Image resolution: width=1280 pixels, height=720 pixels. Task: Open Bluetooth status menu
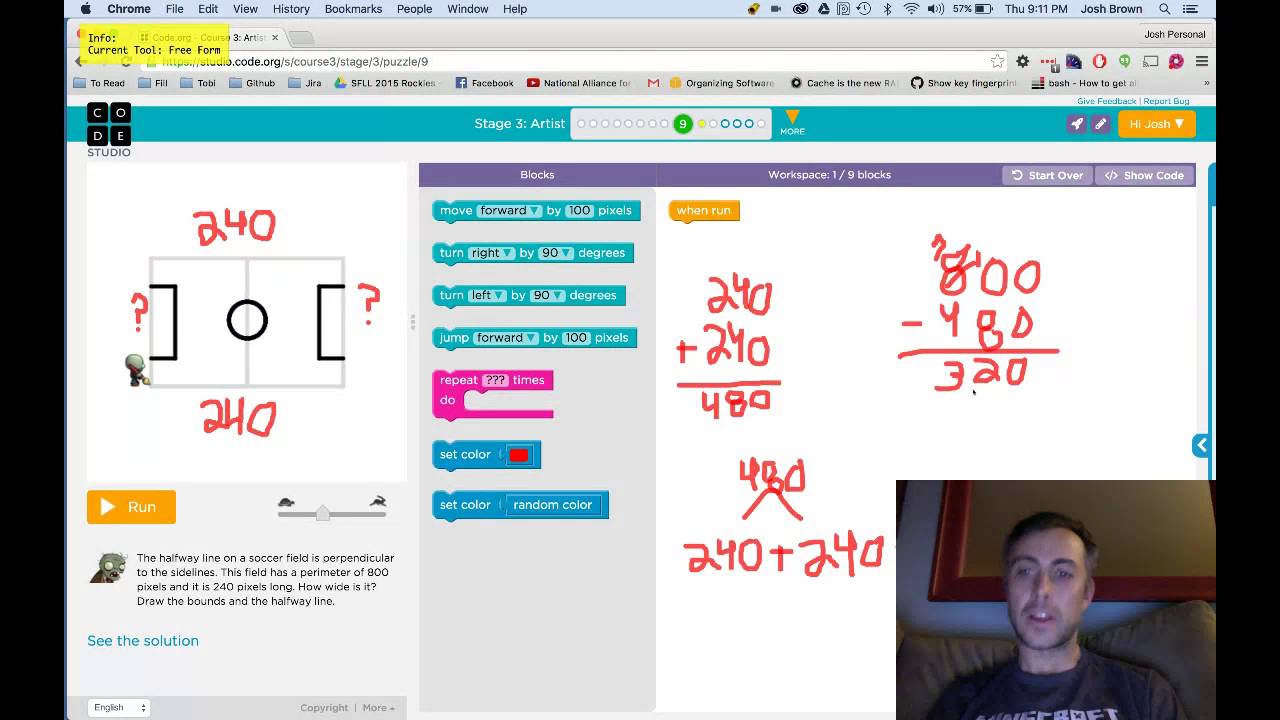tap(886, 9)
